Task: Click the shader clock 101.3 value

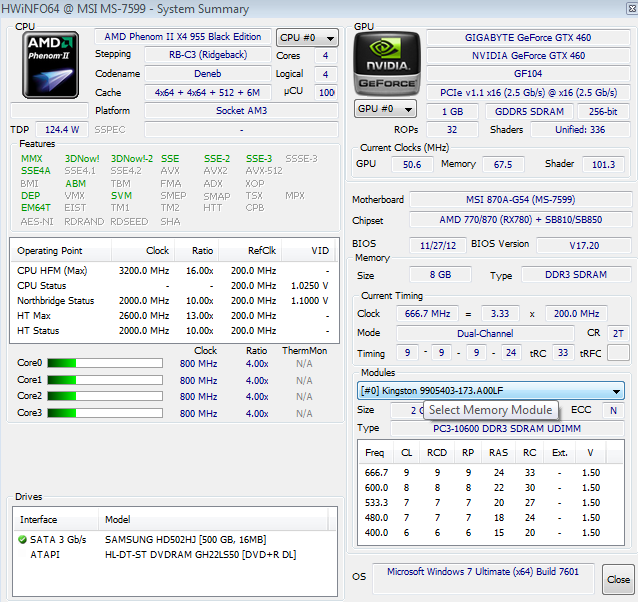Action: tap(603, 164)
